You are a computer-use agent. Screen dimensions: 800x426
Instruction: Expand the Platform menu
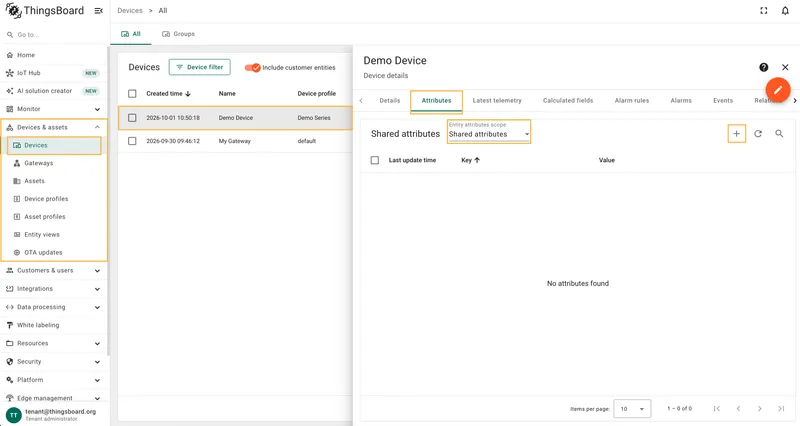point(55,380)
